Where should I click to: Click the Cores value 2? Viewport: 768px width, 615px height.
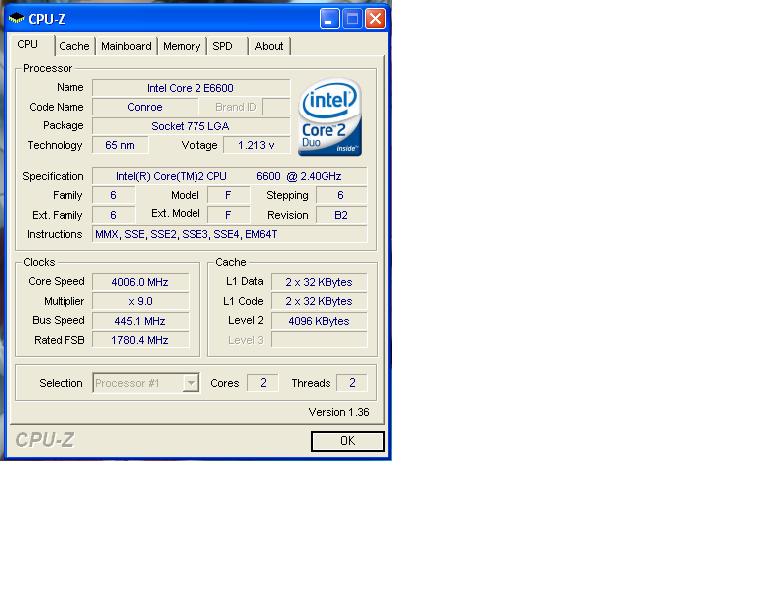[263, 383]
